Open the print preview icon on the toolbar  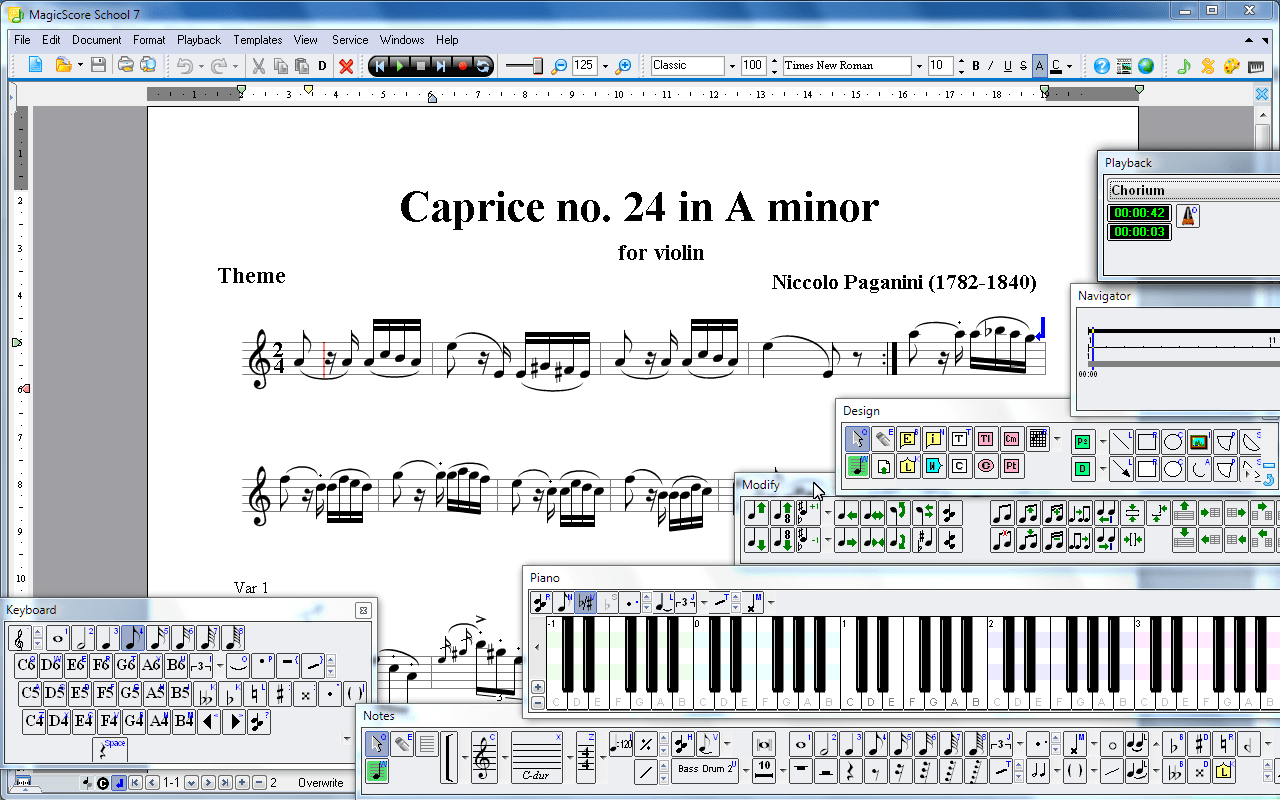coord(146,65)
